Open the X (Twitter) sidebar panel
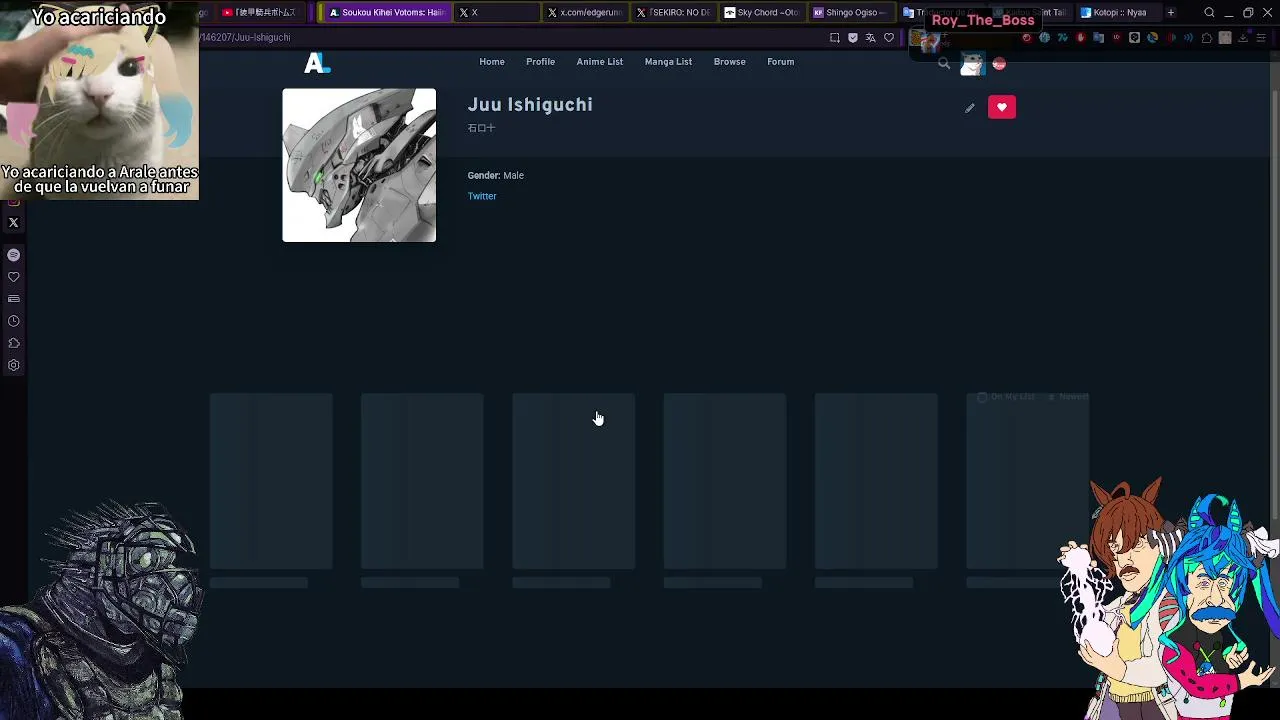Screen dimensions: 1280x720 coord(14,223)
